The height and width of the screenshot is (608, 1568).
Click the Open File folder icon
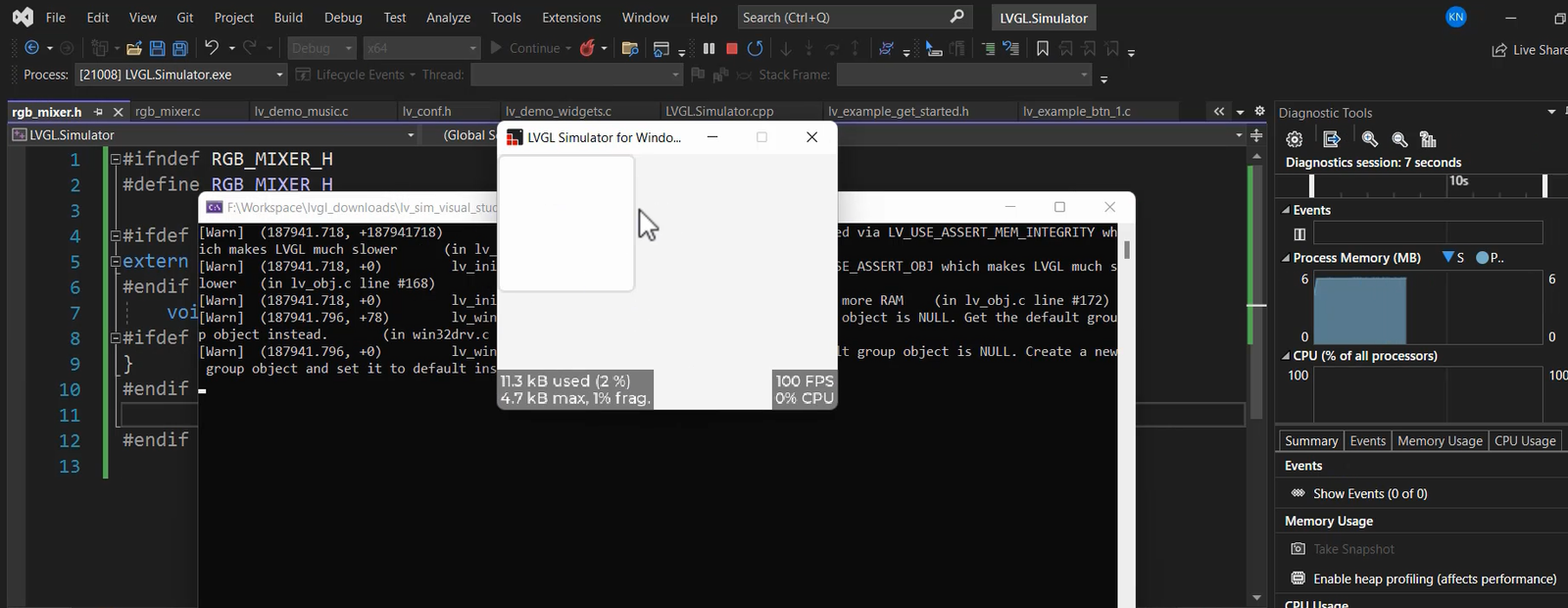pyautogui.click(x=134, y=48)
